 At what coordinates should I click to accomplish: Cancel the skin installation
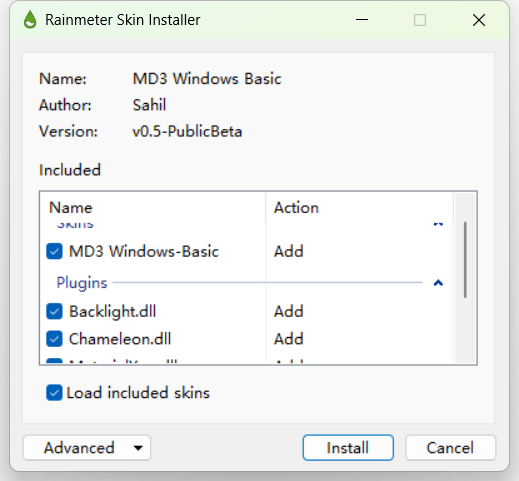(x=450, y=448)
